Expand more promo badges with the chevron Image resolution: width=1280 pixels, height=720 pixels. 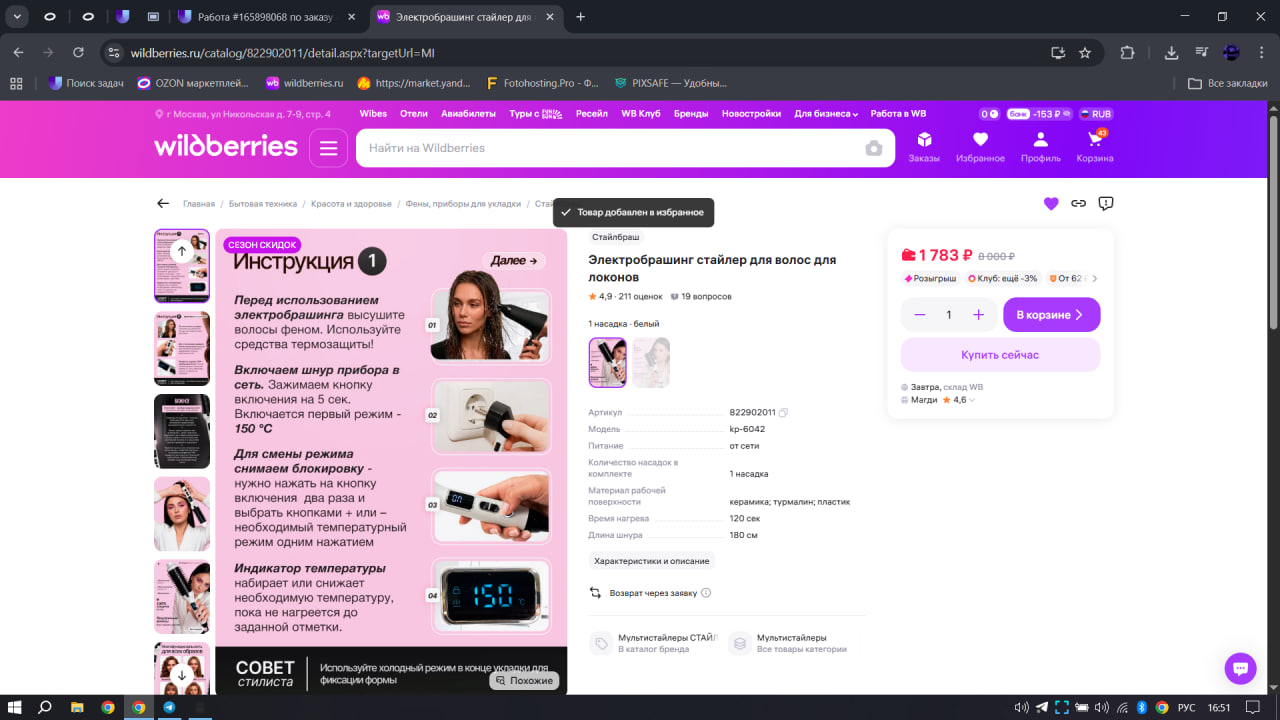point(1095,279)
